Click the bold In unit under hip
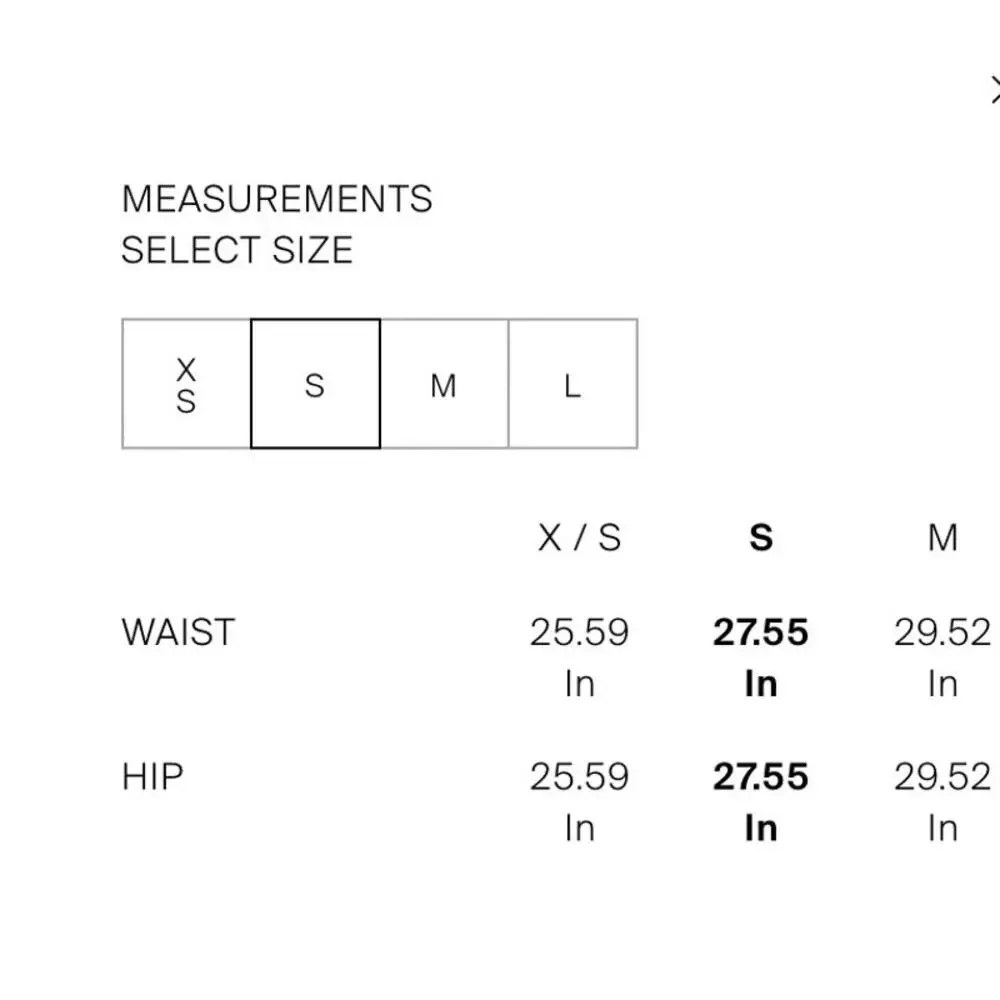The width and height of the screenshot is (1000, 1000). (761, 828)
